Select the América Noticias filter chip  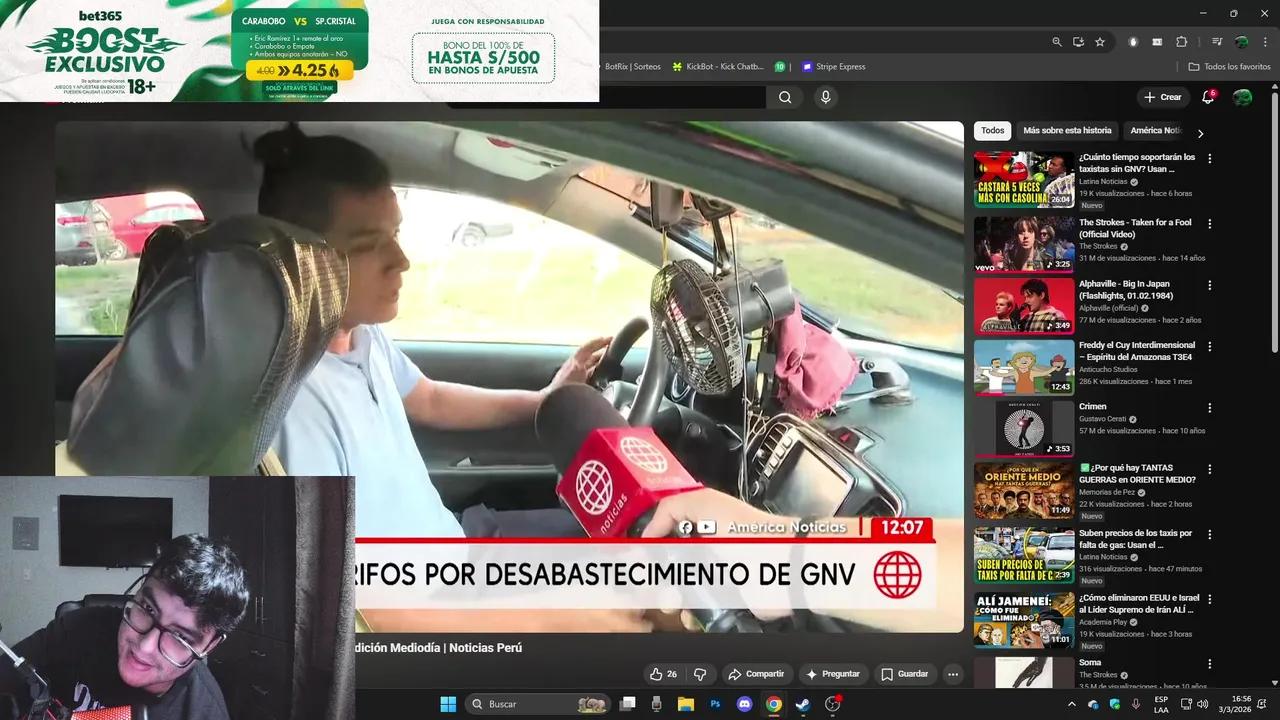tap(1156, 131)
